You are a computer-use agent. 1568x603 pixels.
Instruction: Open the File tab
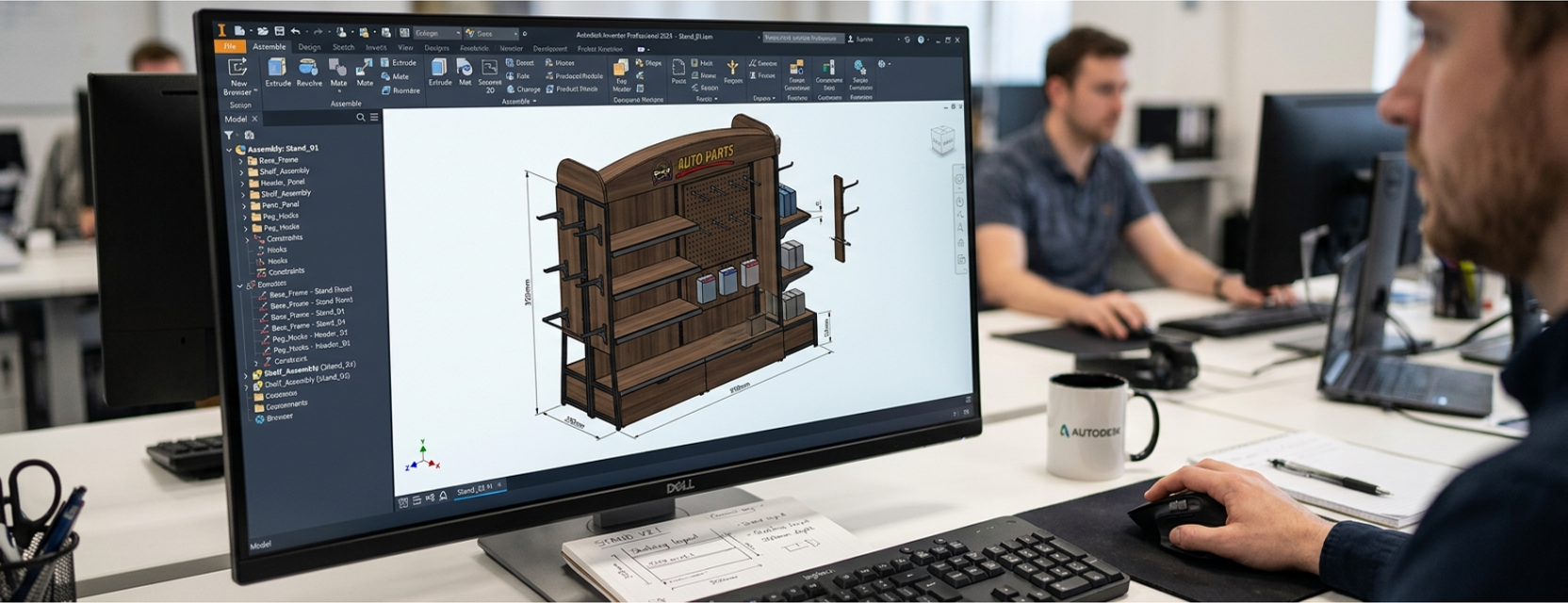229,46
